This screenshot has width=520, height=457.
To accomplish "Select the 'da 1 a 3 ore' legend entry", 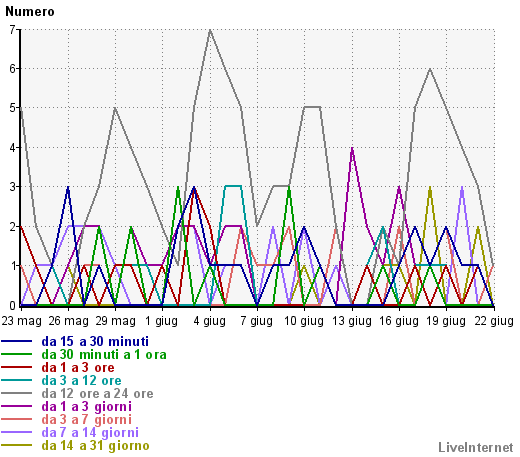I will point(78,367).
